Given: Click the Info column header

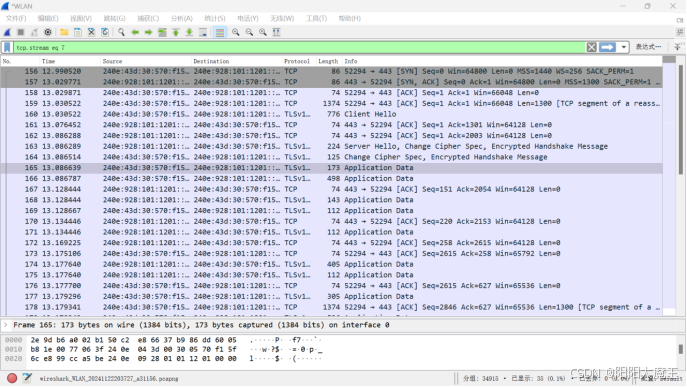Looking at the screenshot, I should 502,61.
